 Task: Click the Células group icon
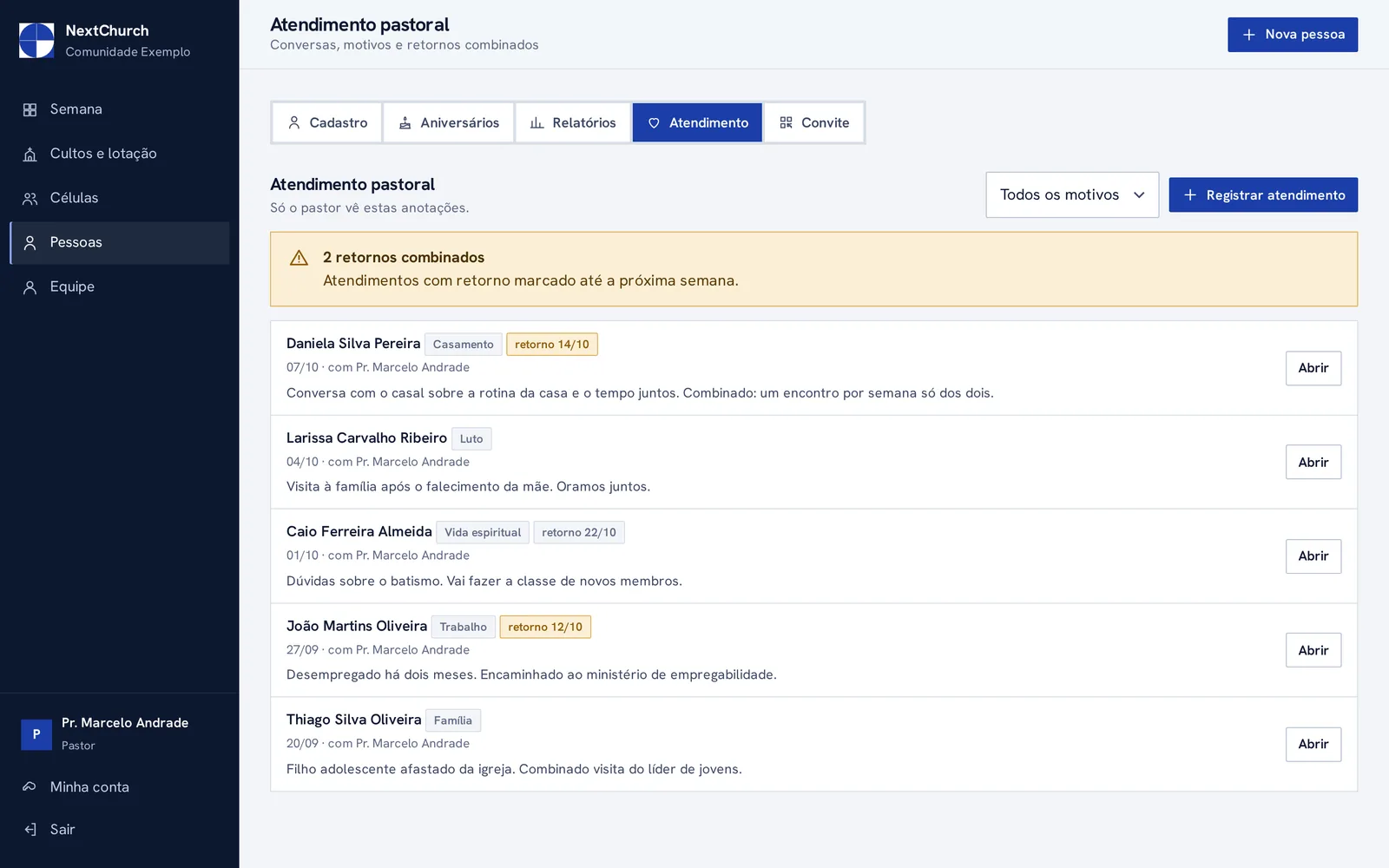tap(30, 198)
